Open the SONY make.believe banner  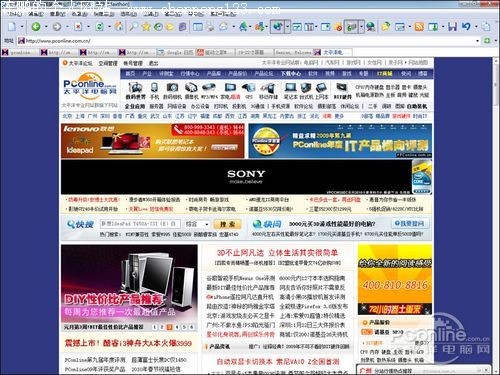click(246, 177)
